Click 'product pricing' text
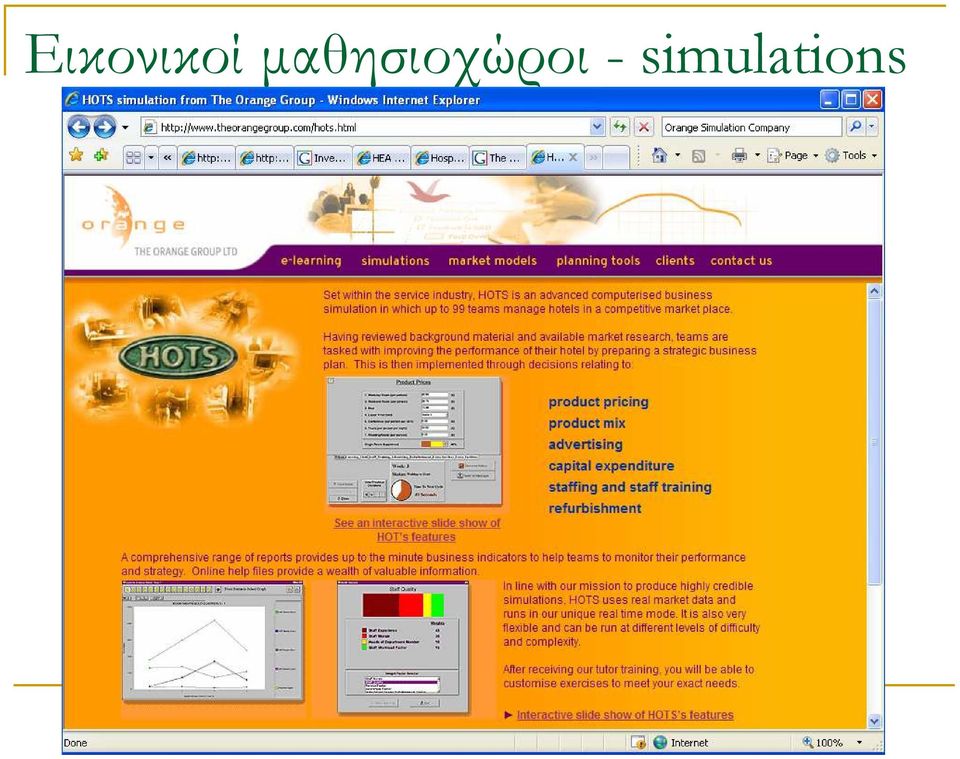The image size is (960, 759). [598, 402]
